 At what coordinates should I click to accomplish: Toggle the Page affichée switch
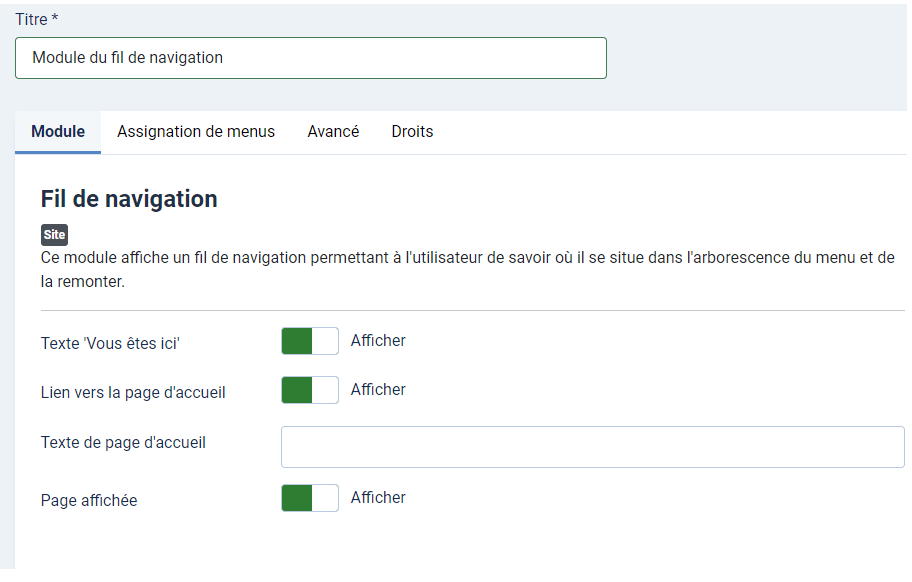(x=310, y=498)
